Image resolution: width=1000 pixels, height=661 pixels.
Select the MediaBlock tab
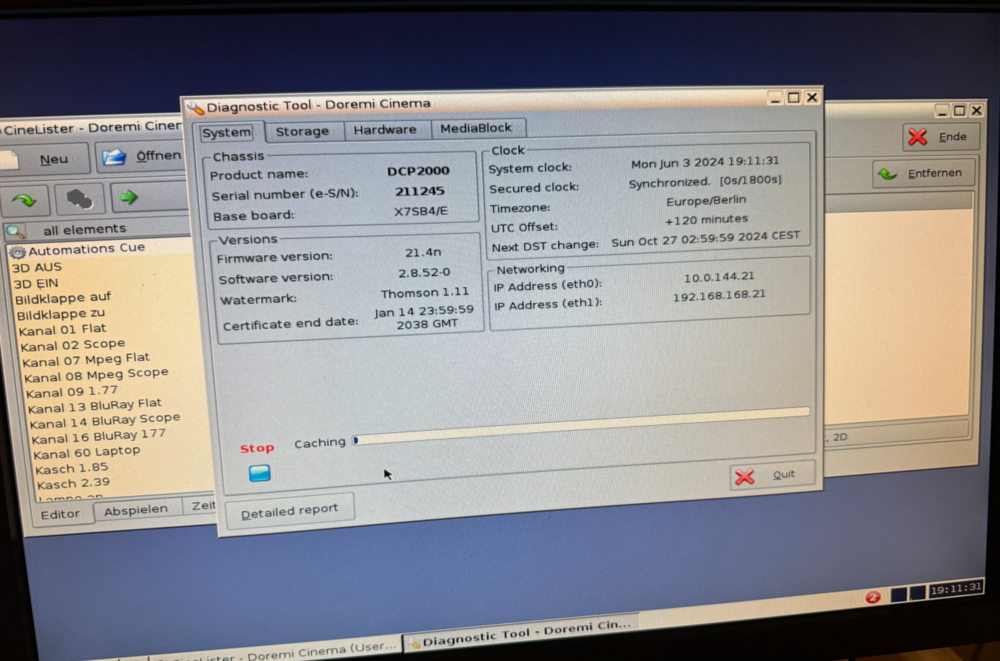476,128
